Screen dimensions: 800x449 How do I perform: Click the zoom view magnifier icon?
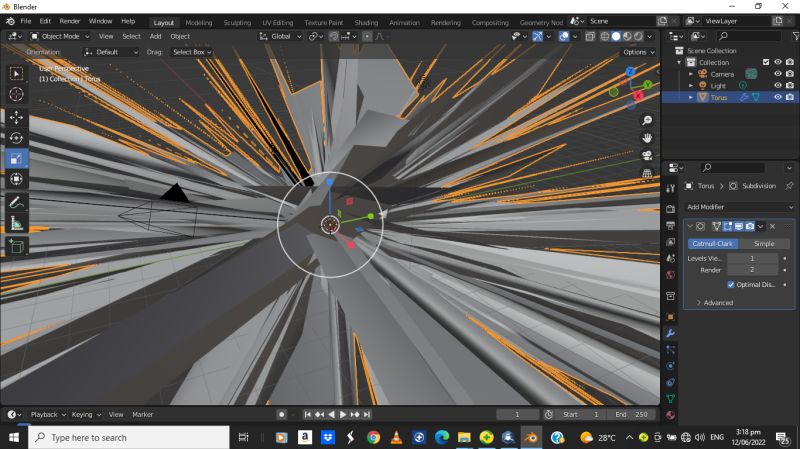(x=647, y=120)
